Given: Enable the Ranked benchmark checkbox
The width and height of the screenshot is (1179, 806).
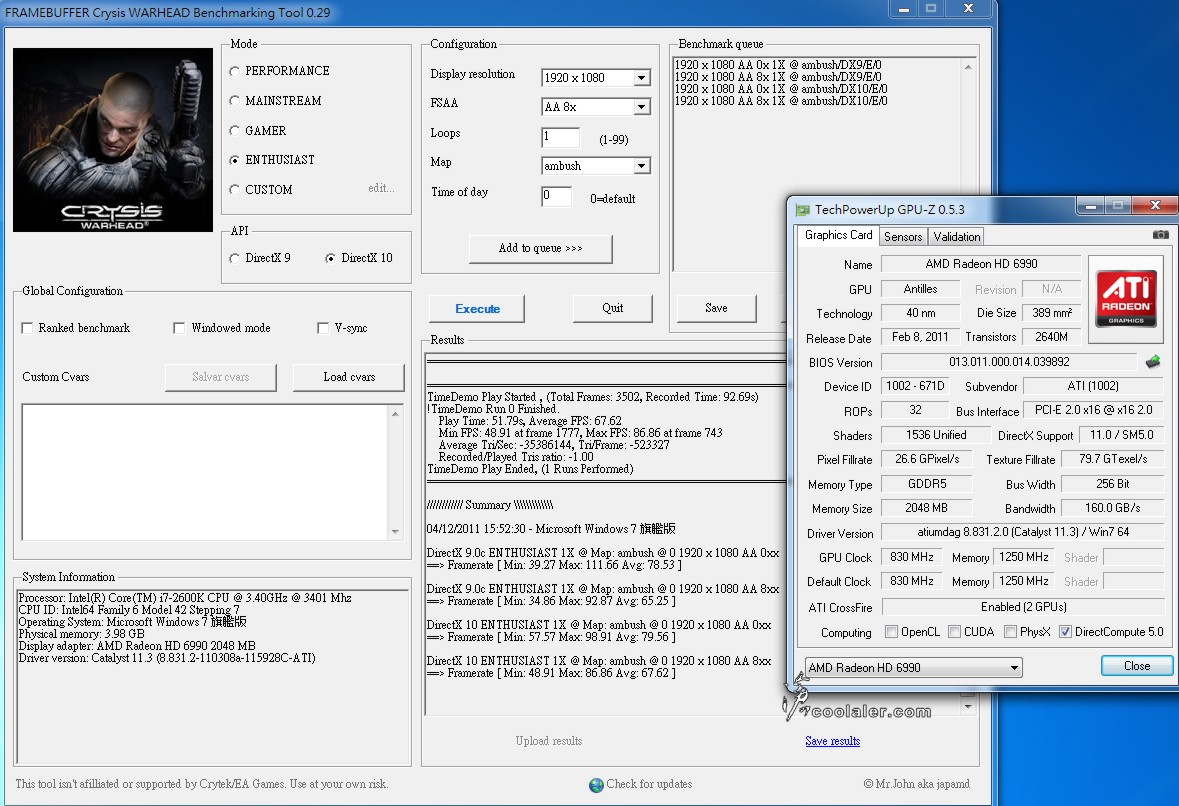Looking at the screenshot, I should (27, 328).
